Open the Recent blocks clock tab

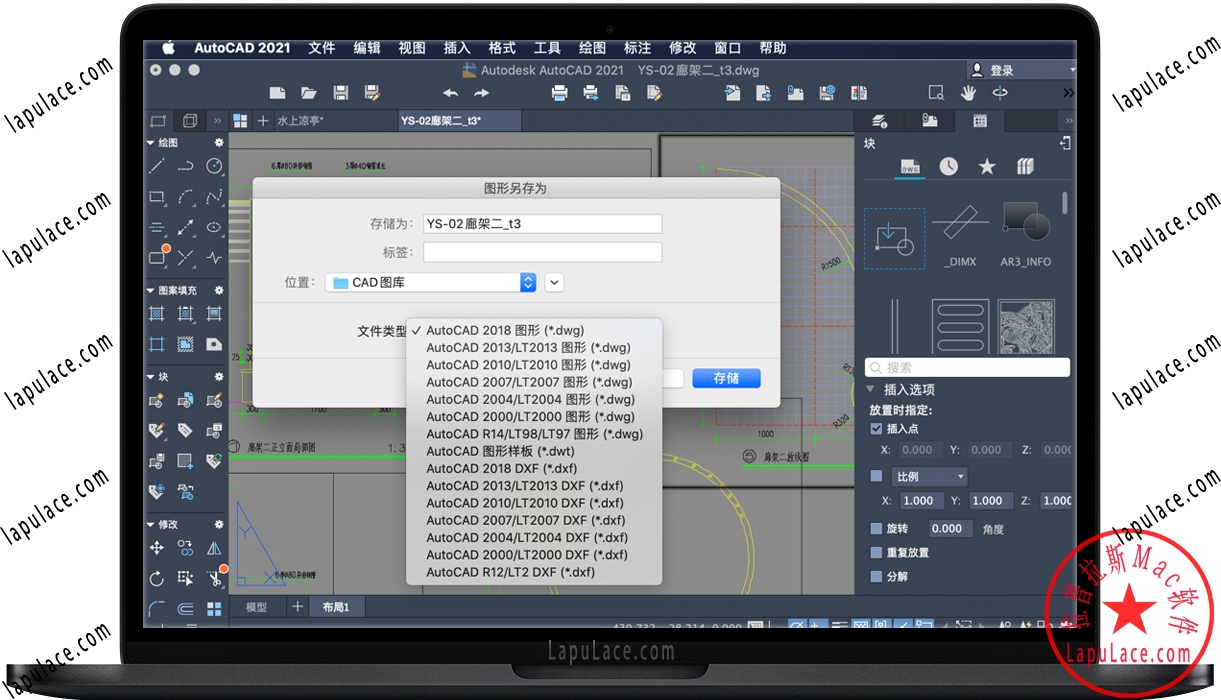click(948, 167)
